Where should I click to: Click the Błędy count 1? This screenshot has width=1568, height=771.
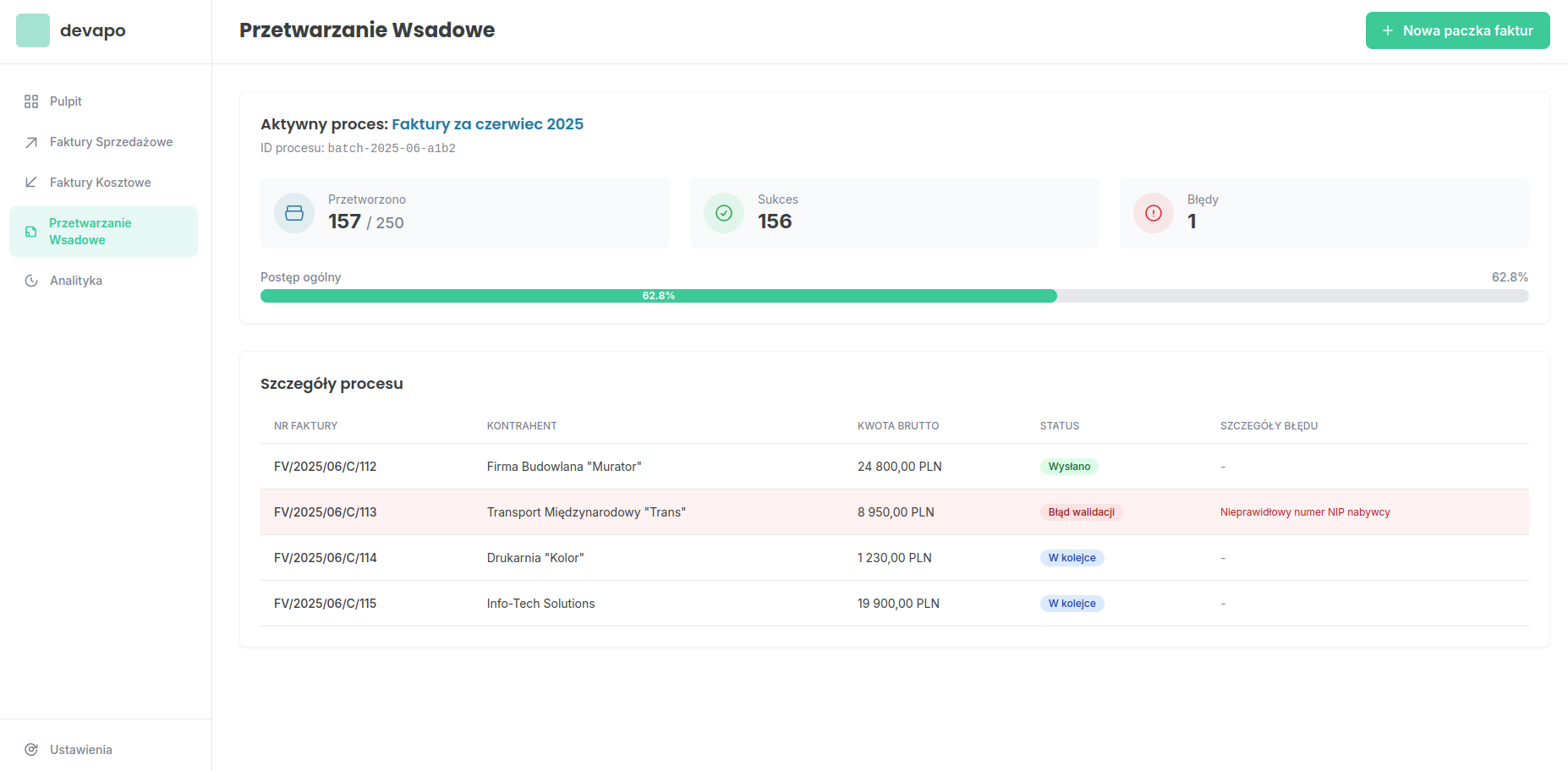[x=1192, y=221]
